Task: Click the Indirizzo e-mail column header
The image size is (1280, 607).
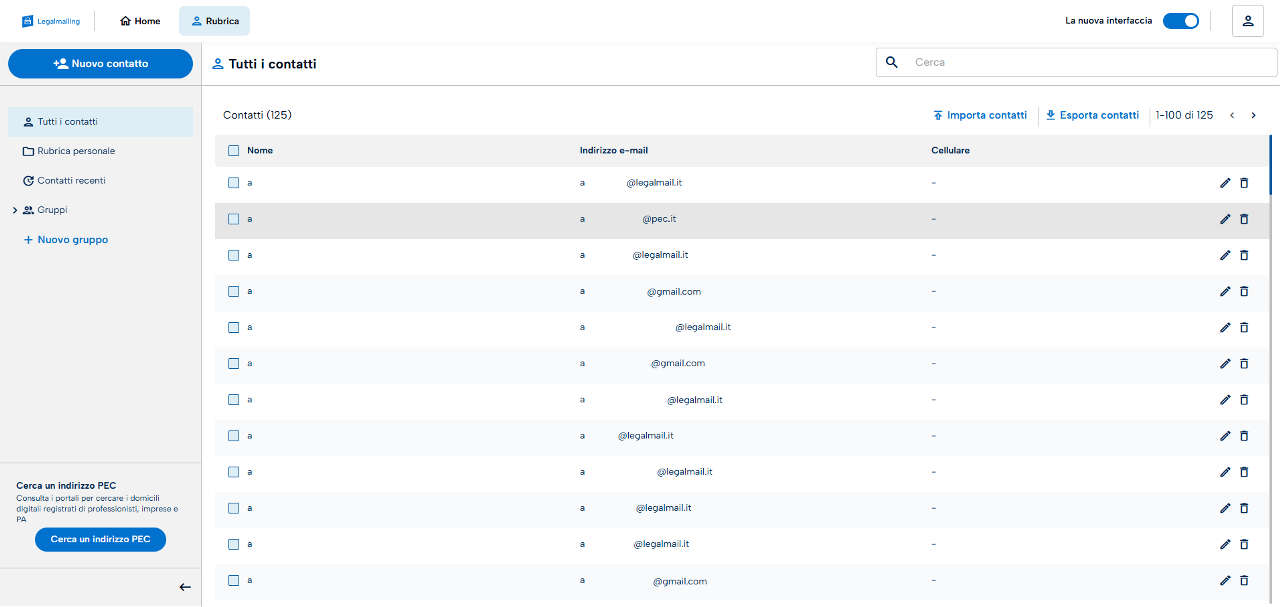Action: [614, 151]
